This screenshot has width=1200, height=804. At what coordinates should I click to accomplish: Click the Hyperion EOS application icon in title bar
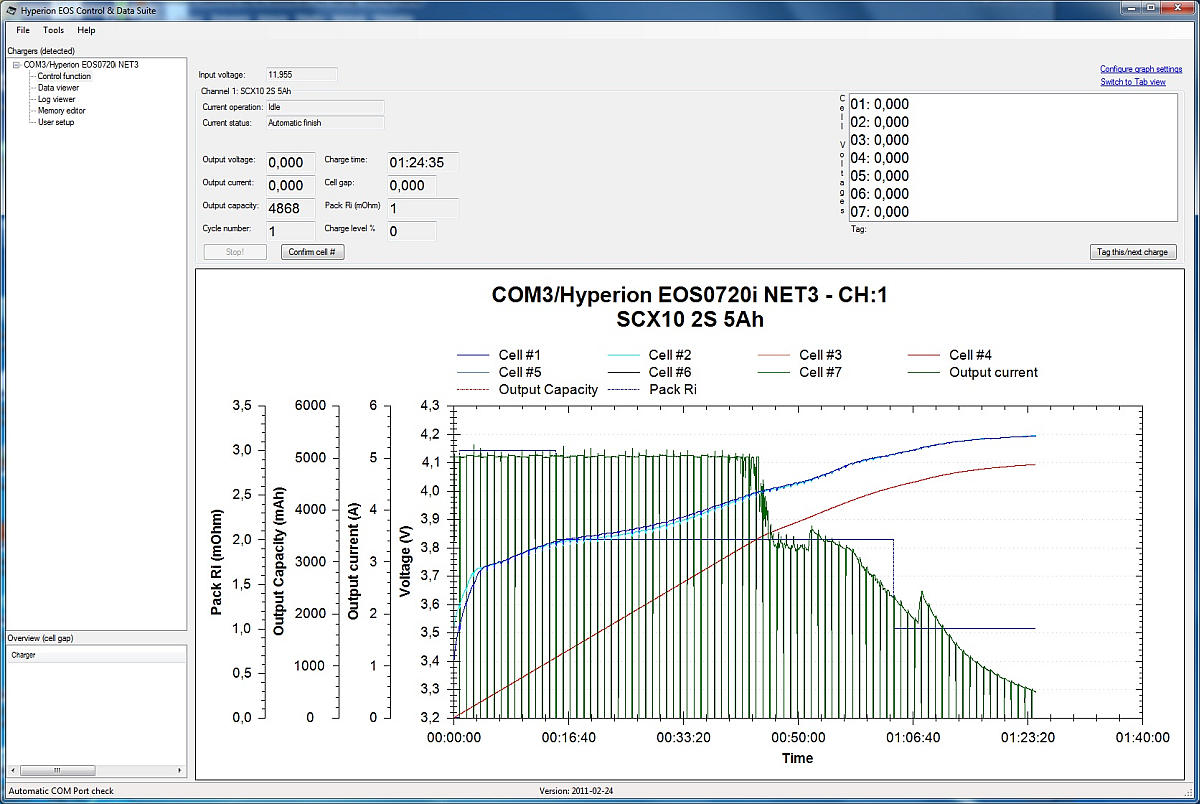pyautogui.click(x=11, y=9)
